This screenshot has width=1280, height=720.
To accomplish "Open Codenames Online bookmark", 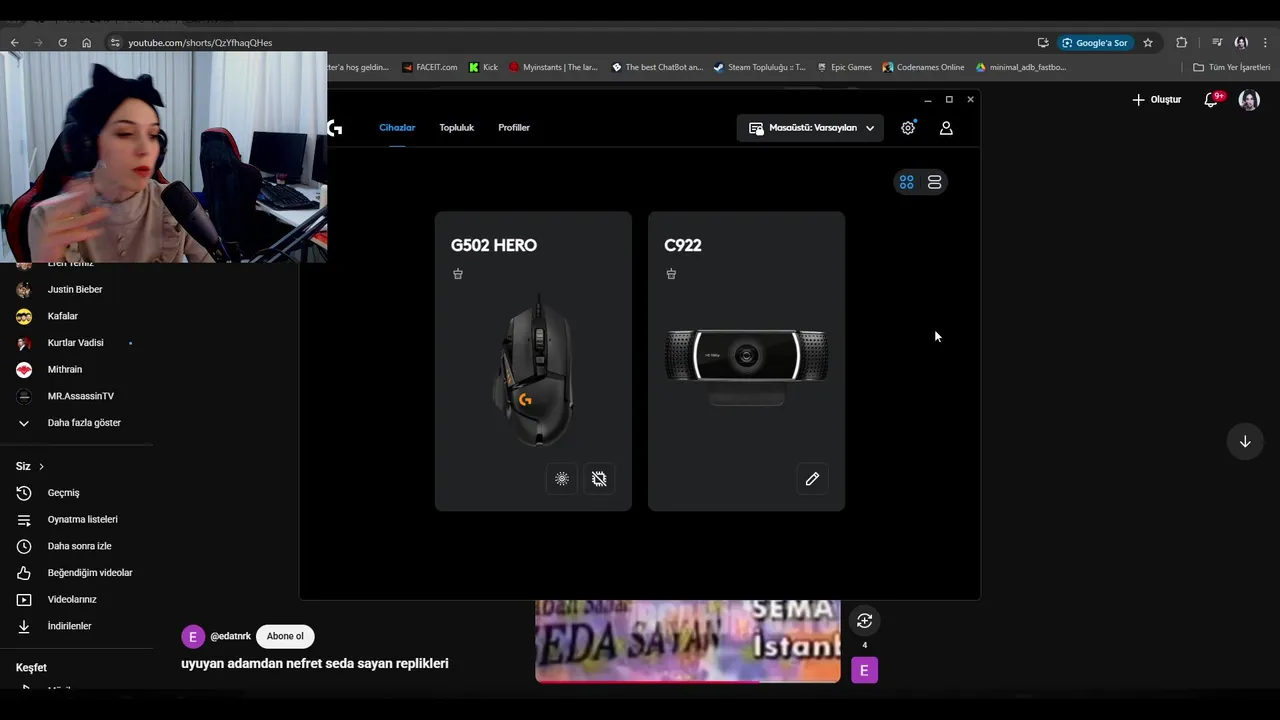I will [923, 67].
